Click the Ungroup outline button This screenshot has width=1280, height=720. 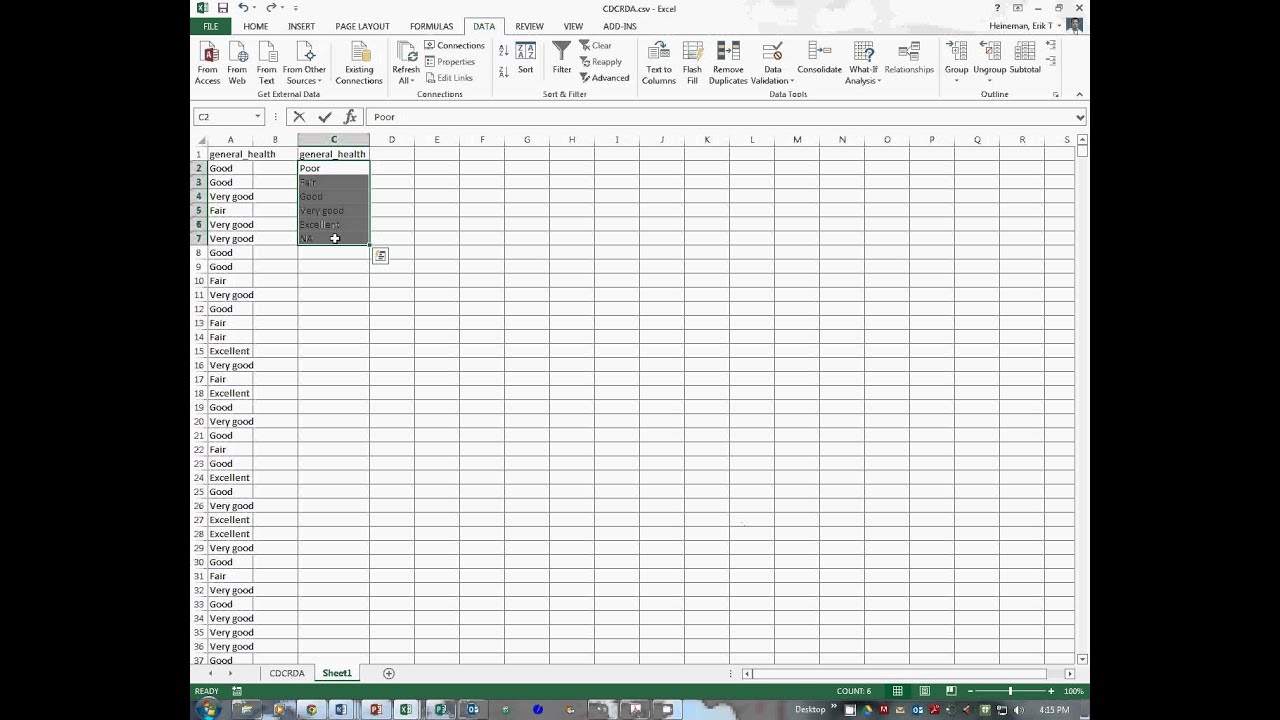pyautogui.click(x=990, y=60)
